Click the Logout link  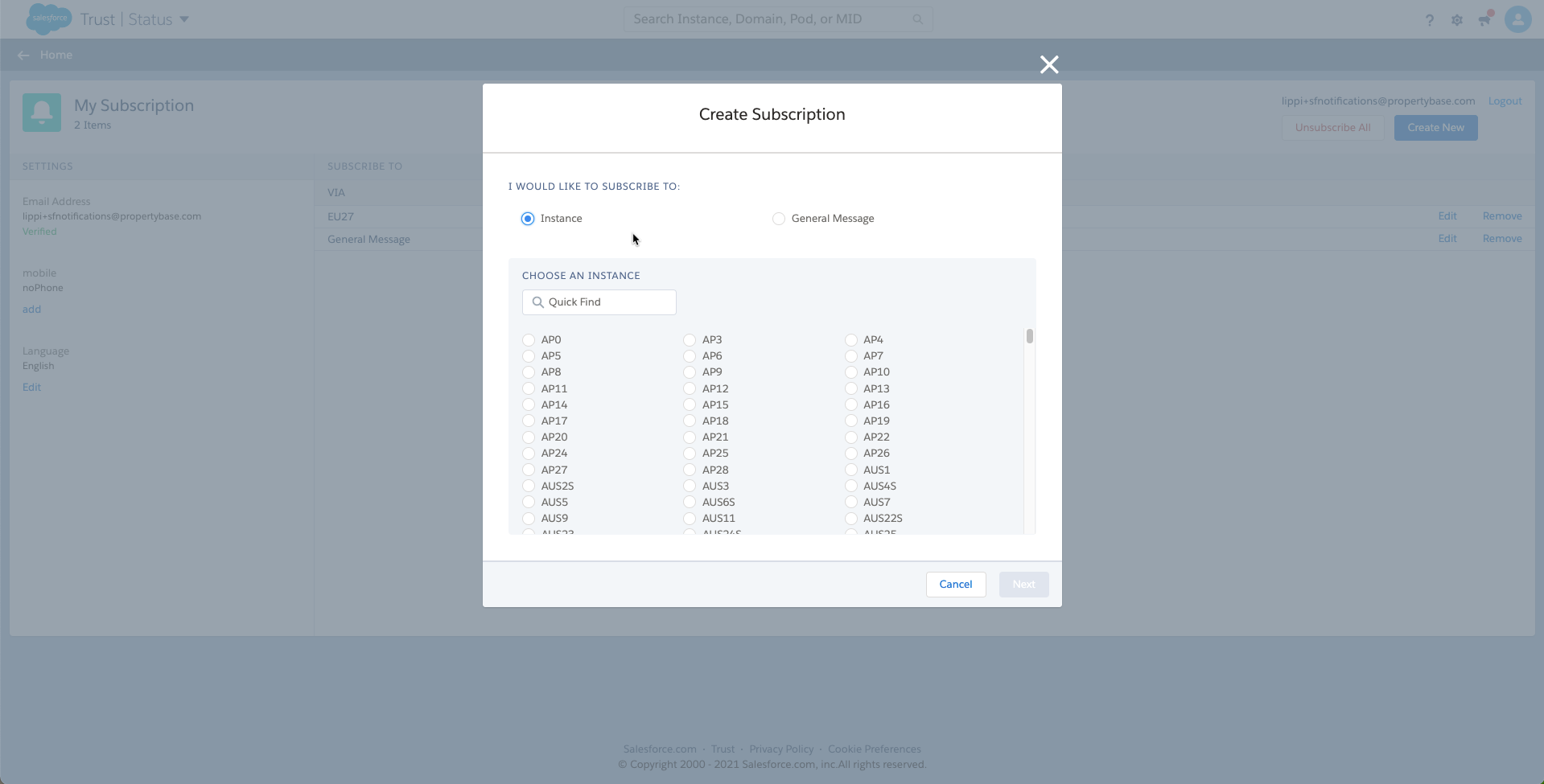click(1505, 101)
